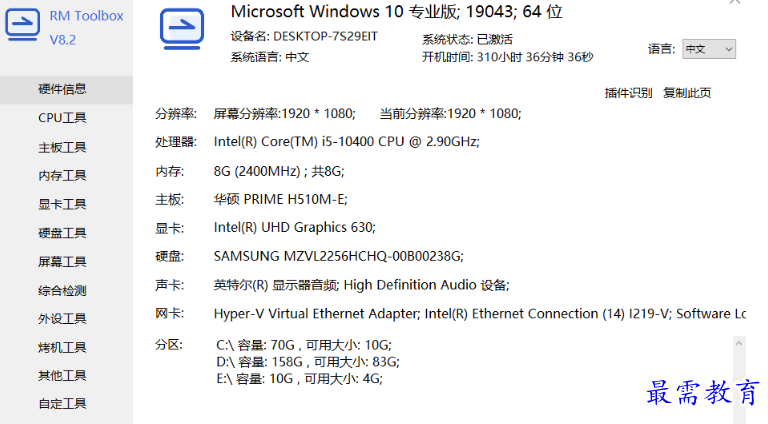This screenshot has width=768, height=424.
Task: Open 烤机工具 stress test tools
Action: (x=62, y=348)
